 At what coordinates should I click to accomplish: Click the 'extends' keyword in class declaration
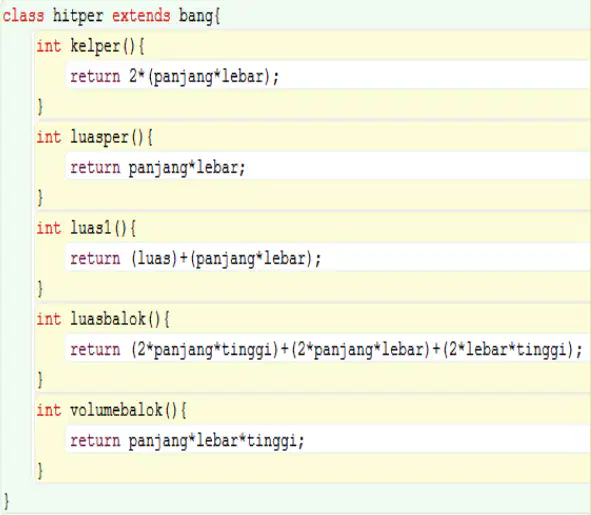coord(141,16)
